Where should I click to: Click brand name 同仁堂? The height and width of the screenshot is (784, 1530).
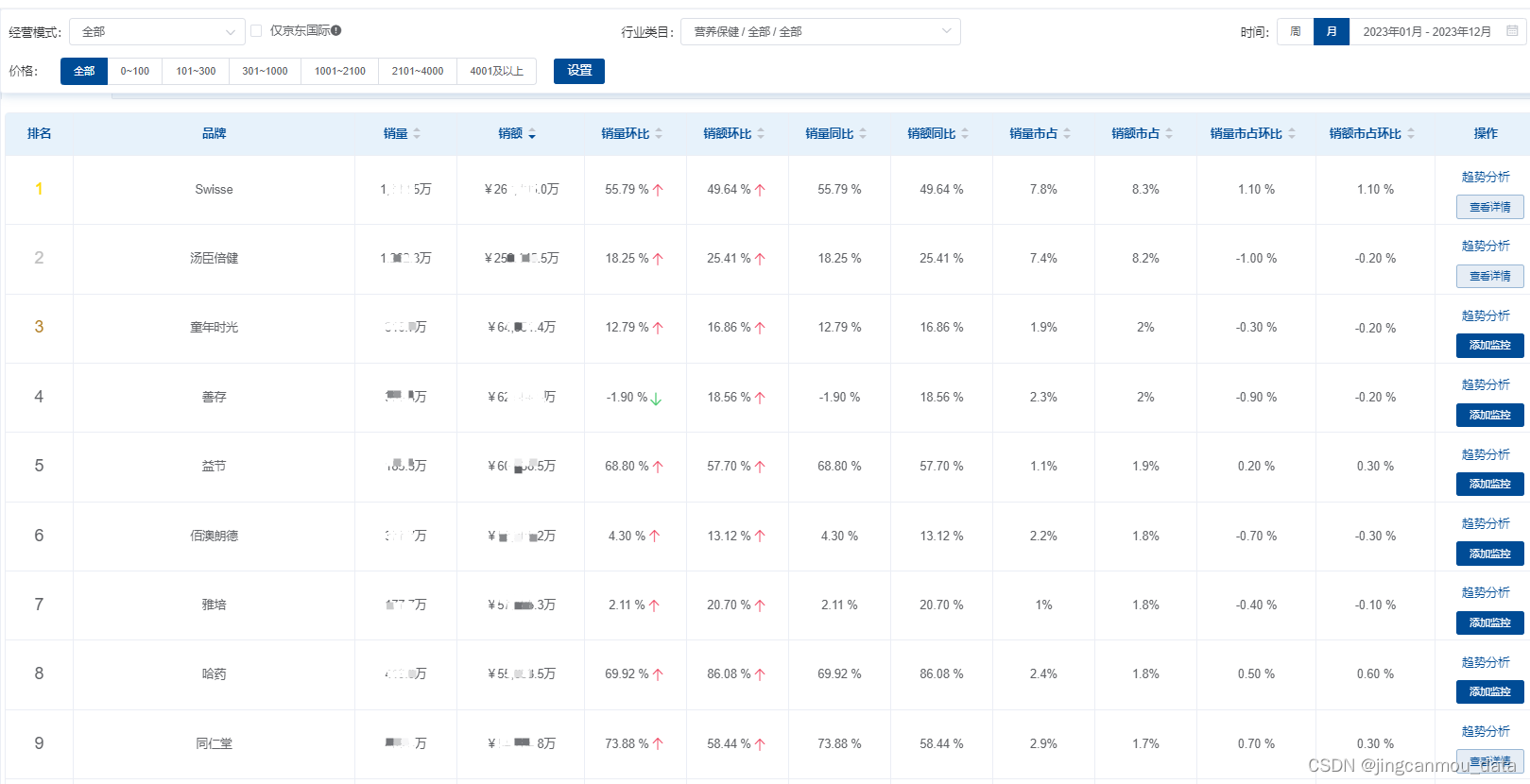click(x=214, y=743)
